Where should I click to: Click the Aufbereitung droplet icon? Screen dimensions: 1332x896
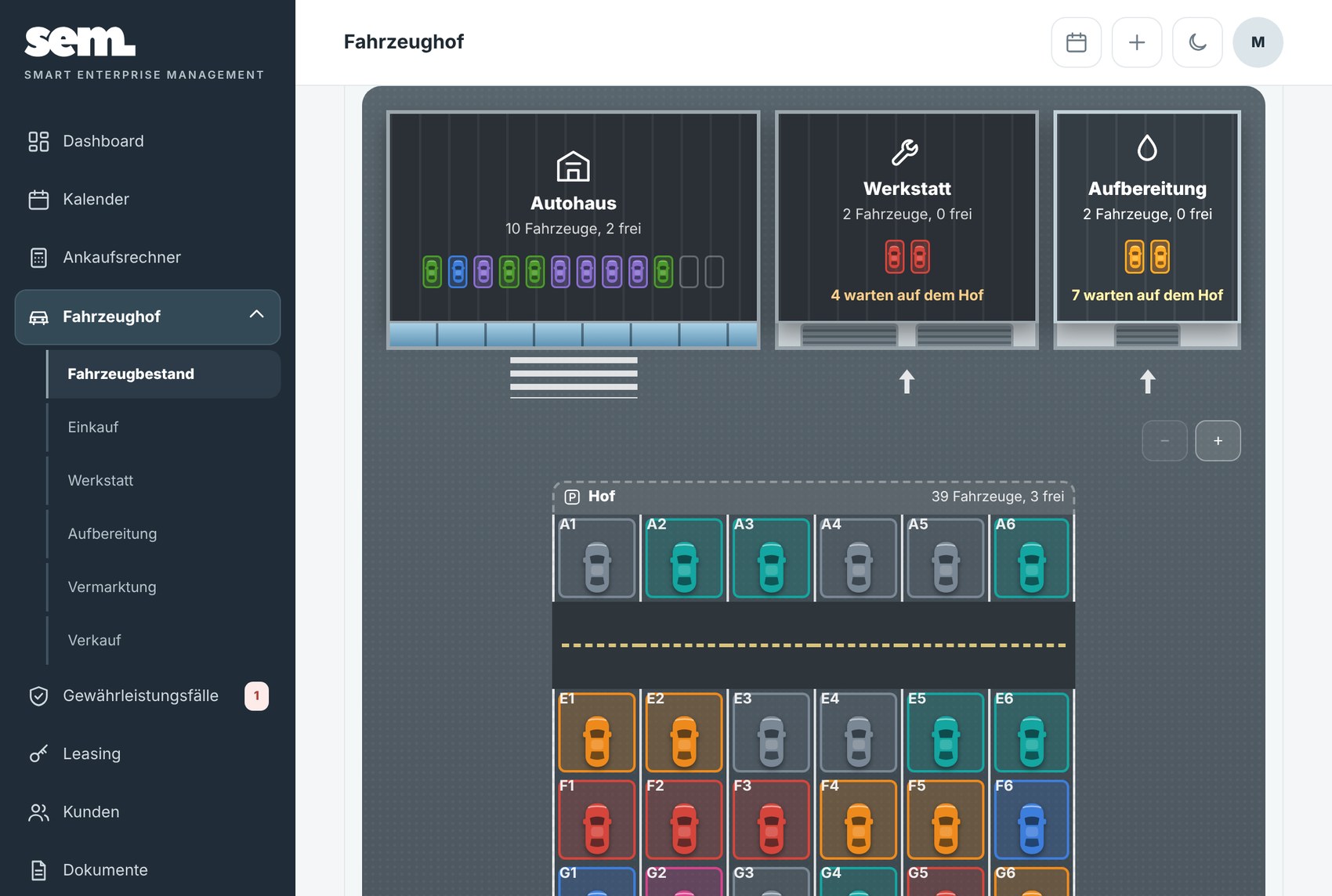1147,148
